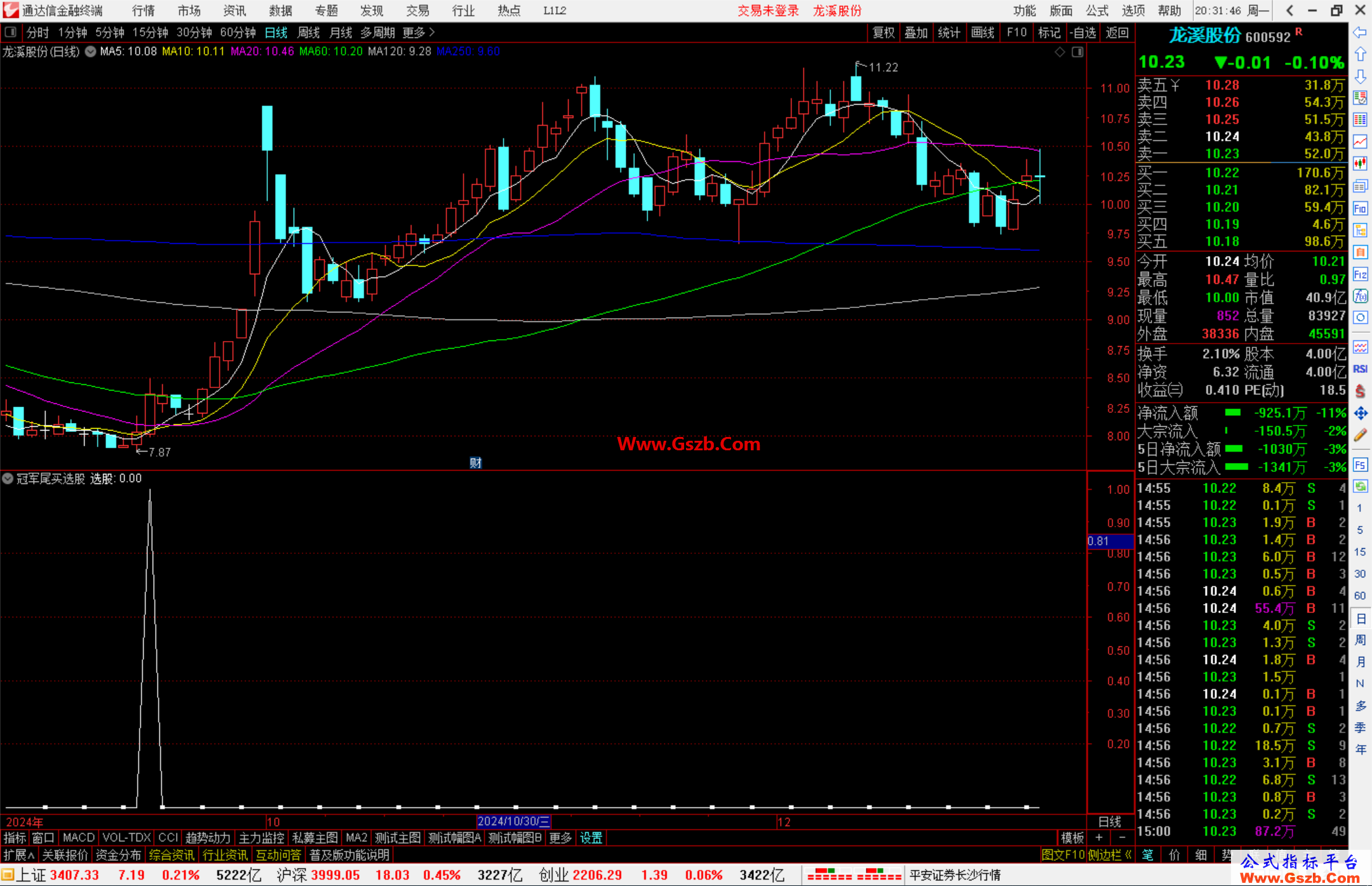Click the 0.81 value tag on the indicator axis
The height and width of the screenshot is (886, 1372).
click(x=1110, y=541)
